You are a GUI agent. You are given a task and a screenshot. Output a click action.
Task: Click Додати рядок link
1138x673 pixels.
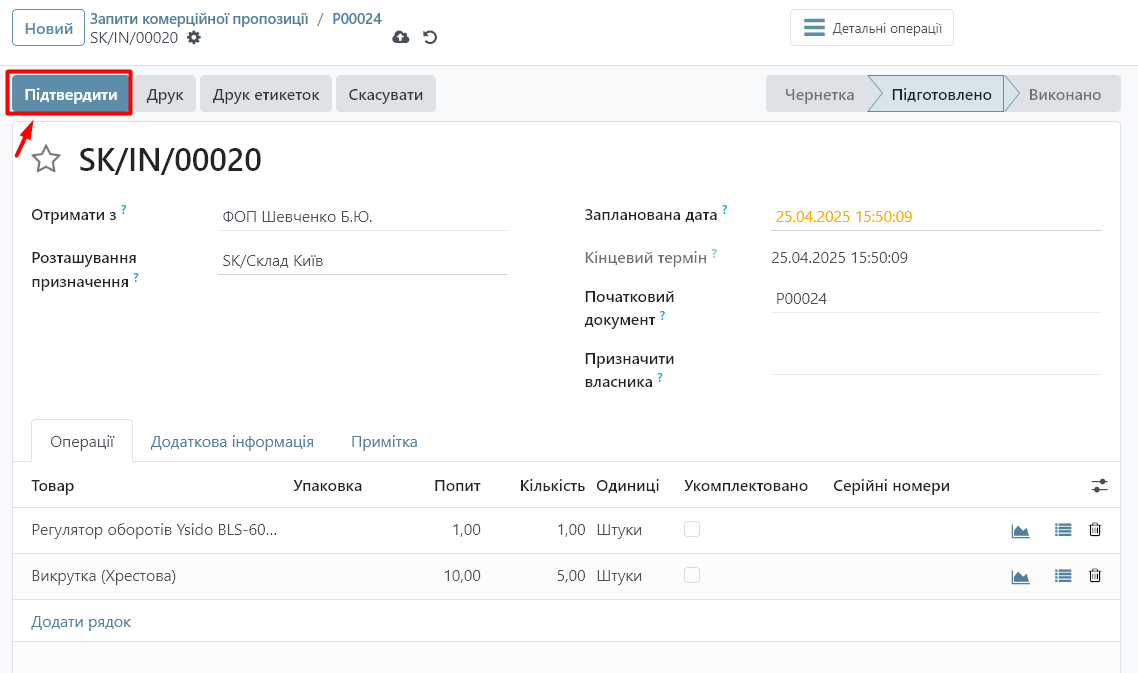(x=81, y=622)
